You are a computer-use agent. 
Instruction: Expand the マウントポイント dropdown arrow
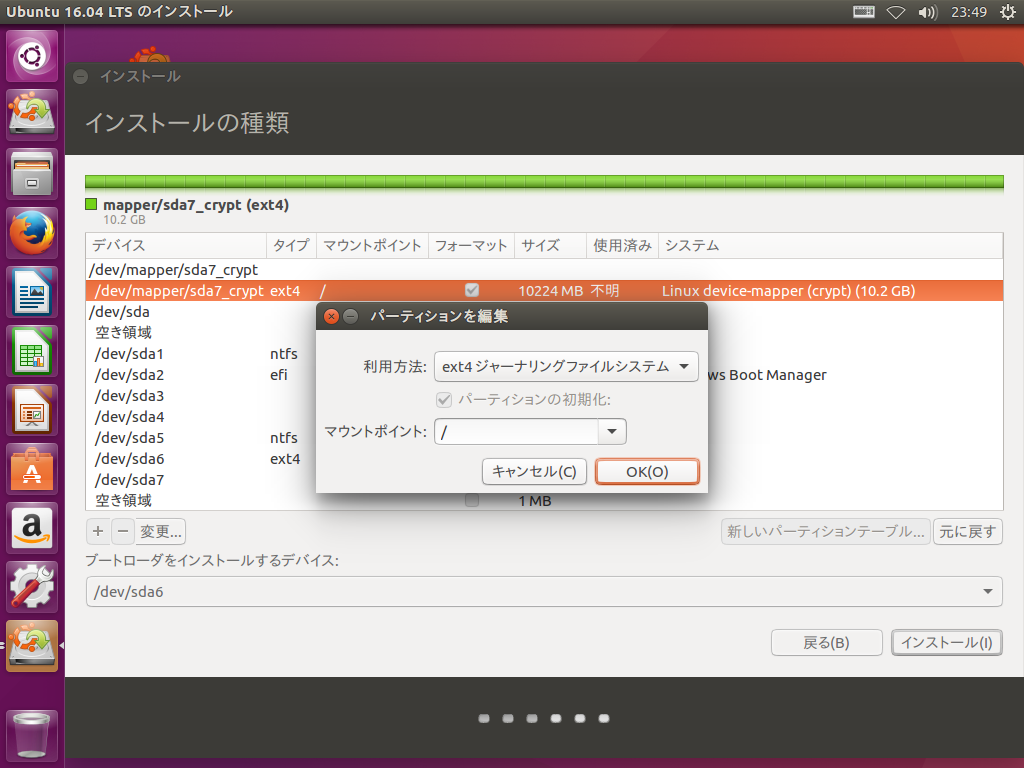pos(612,431)
